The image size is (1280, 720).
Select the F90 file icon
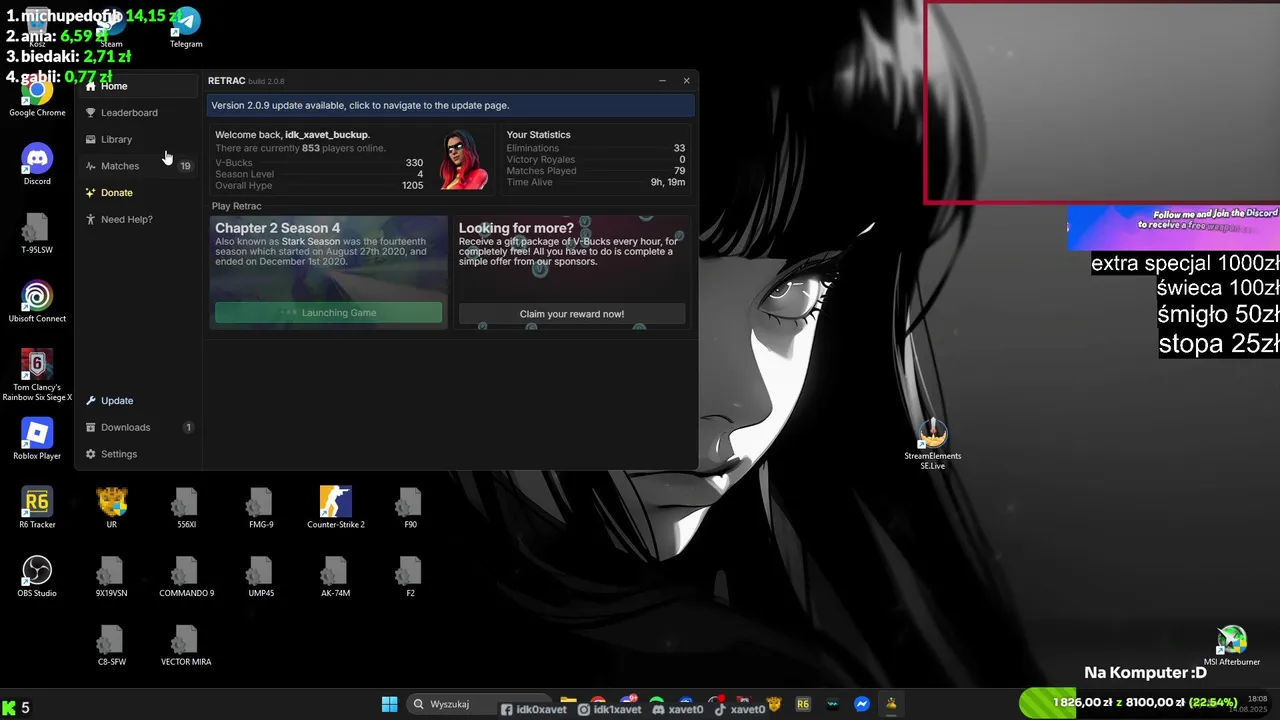coord(410,508)
